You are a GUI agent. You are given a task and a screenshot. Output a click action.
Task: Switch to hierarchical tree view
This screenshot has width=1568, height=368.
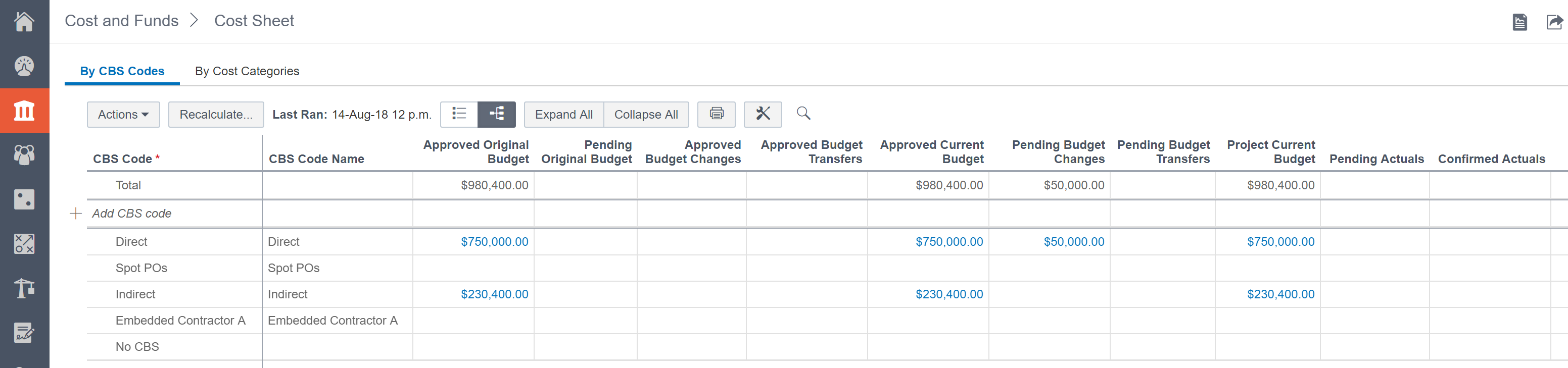pyautogui.click(x=497, y=115)
